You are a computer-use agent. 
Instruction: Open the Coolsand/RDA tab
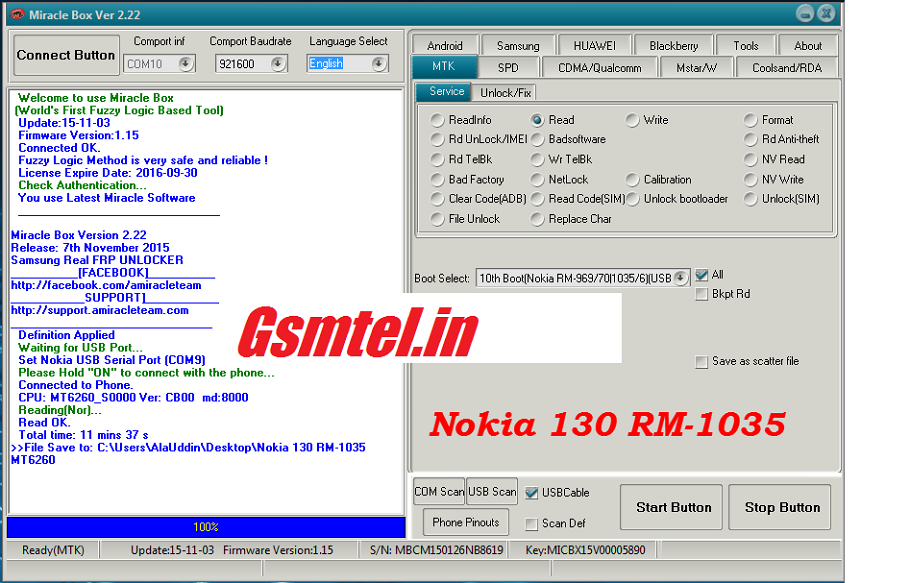[787, 68]
